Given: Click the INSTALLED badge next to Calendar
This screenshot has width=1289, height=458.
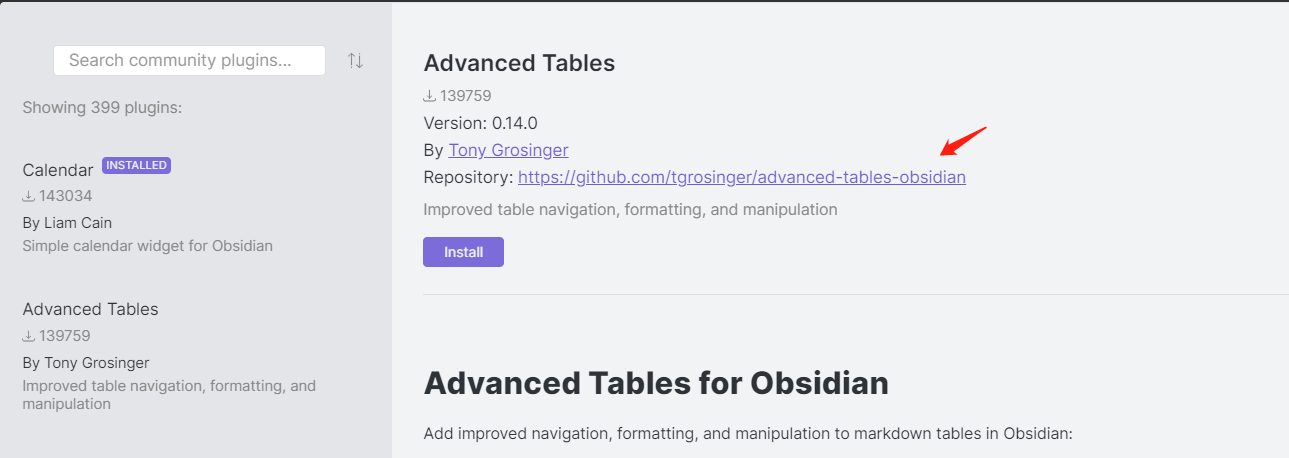Looking at the screenshot, I should (x=136, y=165).
